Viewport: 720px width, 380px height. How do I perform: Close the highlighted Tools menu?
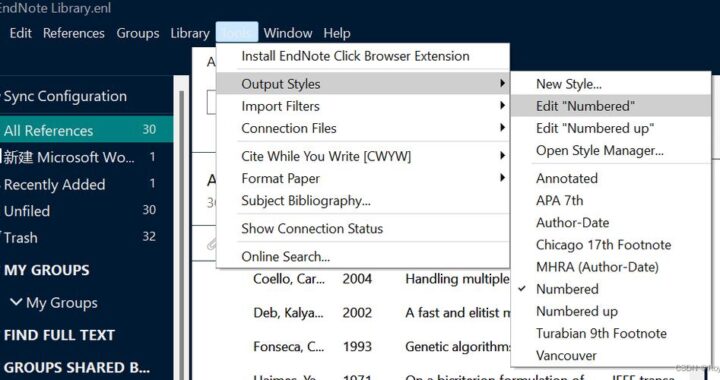point(237,33)
